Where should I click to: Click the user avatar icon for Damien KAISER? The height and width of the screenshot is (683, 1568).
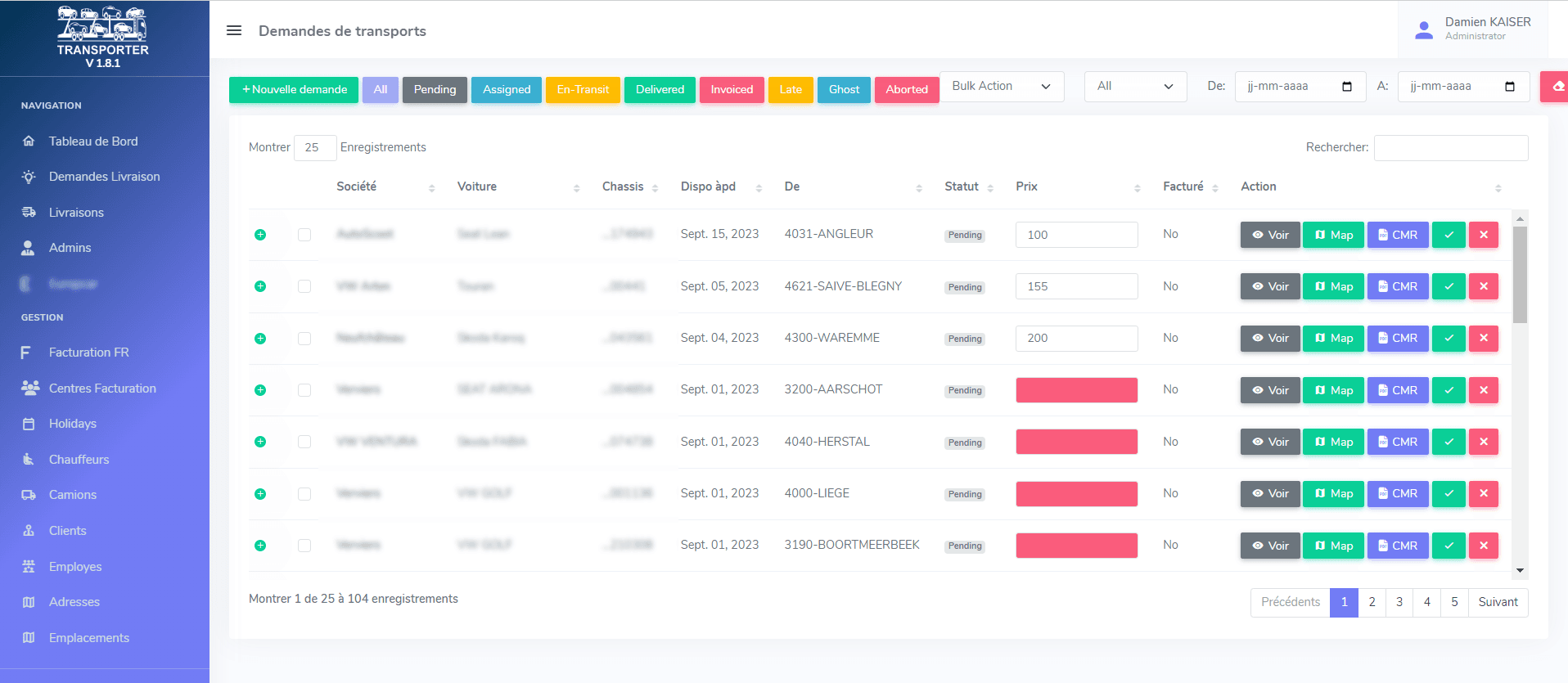(1424, 29)
